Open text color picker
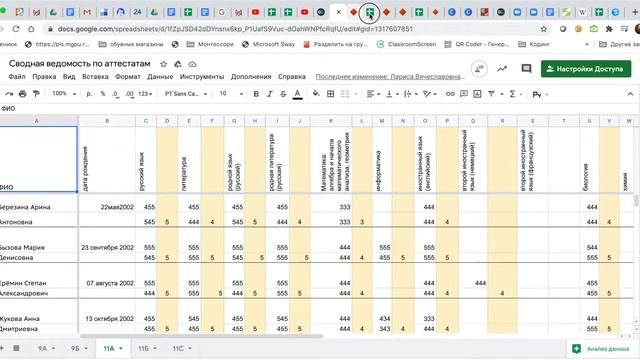Screen dimensions: 640x360 (x=298, y=94)
